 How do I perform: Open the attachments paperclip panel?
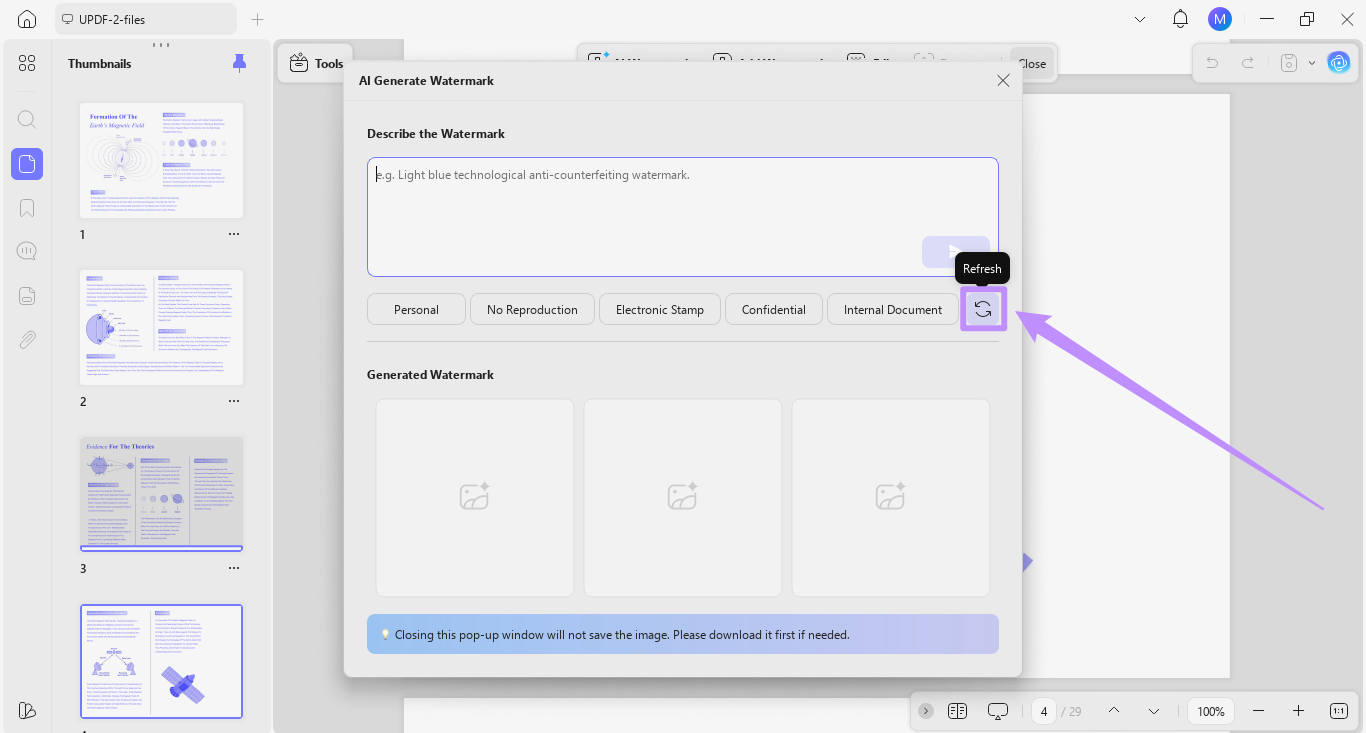point(27,339)
